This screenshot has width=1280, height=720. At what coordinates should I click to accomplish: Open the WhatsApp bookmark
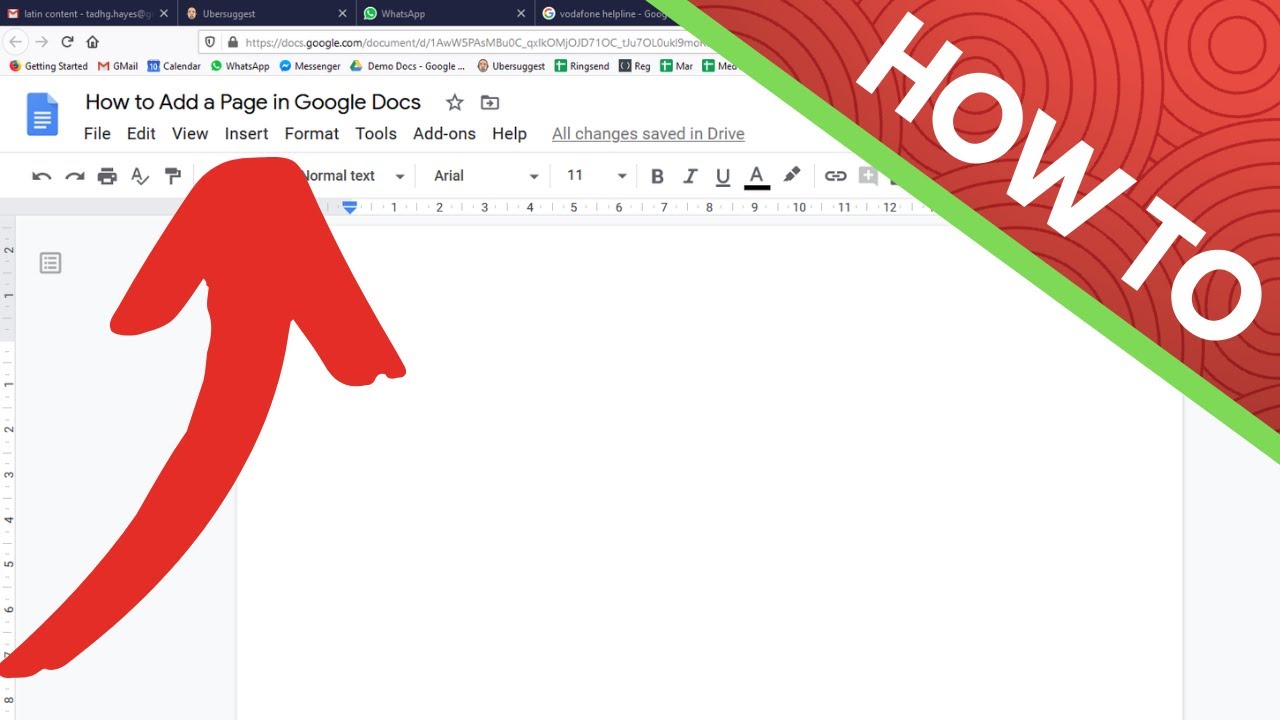click(x=240, y=66)
